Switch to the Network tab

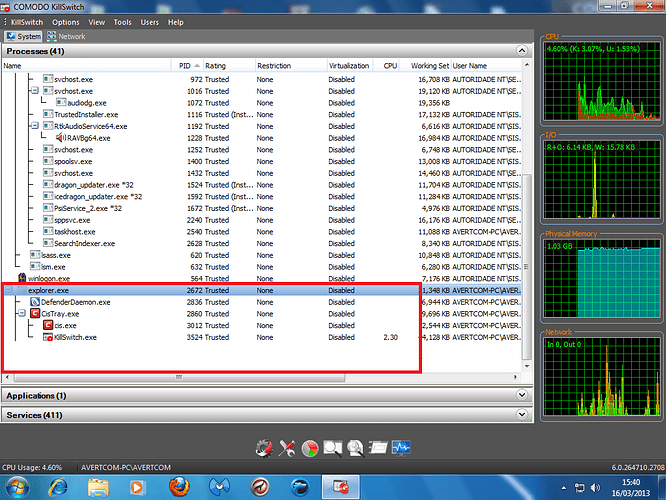(x=67, y=37)
